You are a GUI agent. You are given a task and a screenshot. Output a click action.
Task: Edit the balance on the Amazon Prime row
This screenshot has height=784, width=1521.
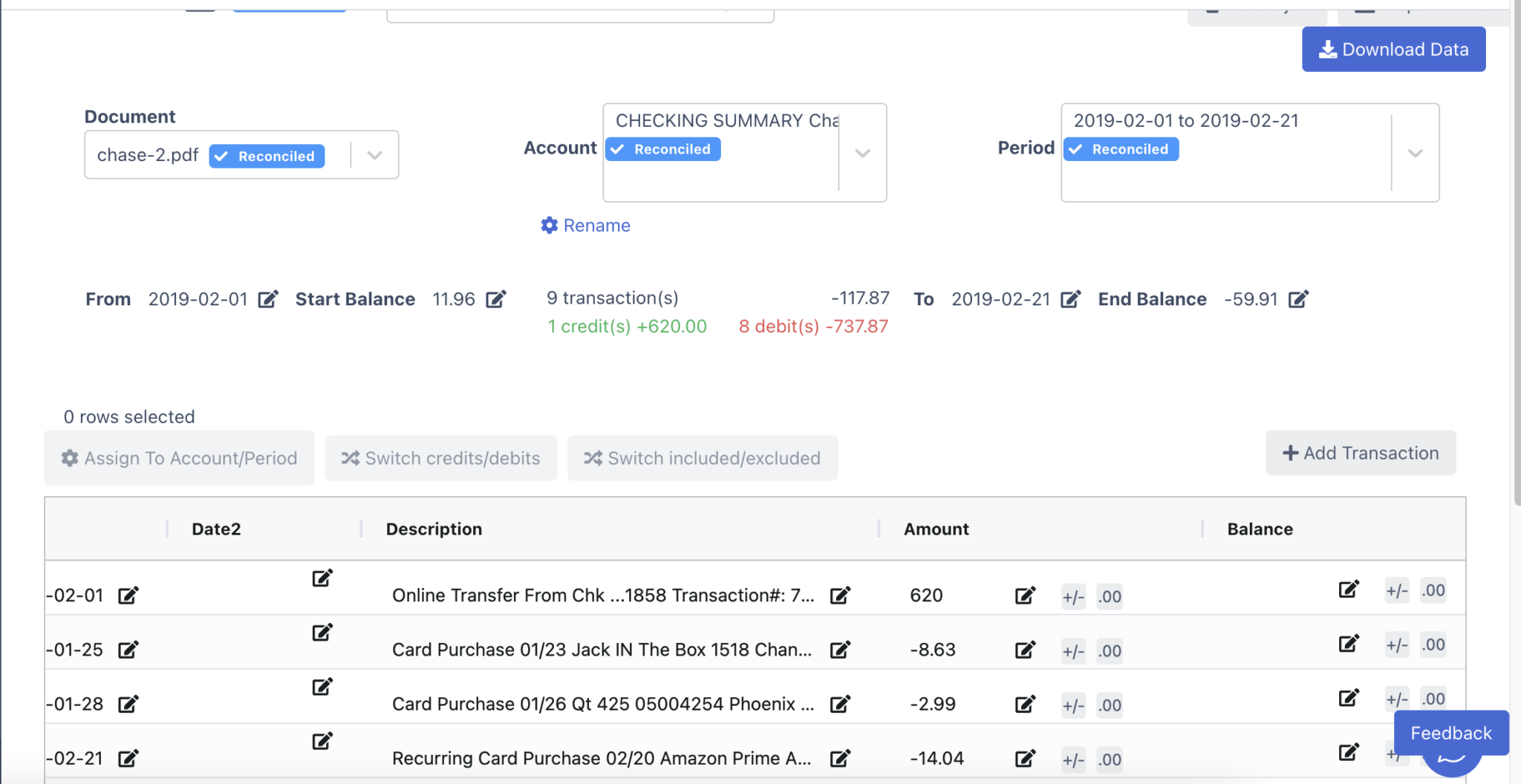(x=1349, y=752)
